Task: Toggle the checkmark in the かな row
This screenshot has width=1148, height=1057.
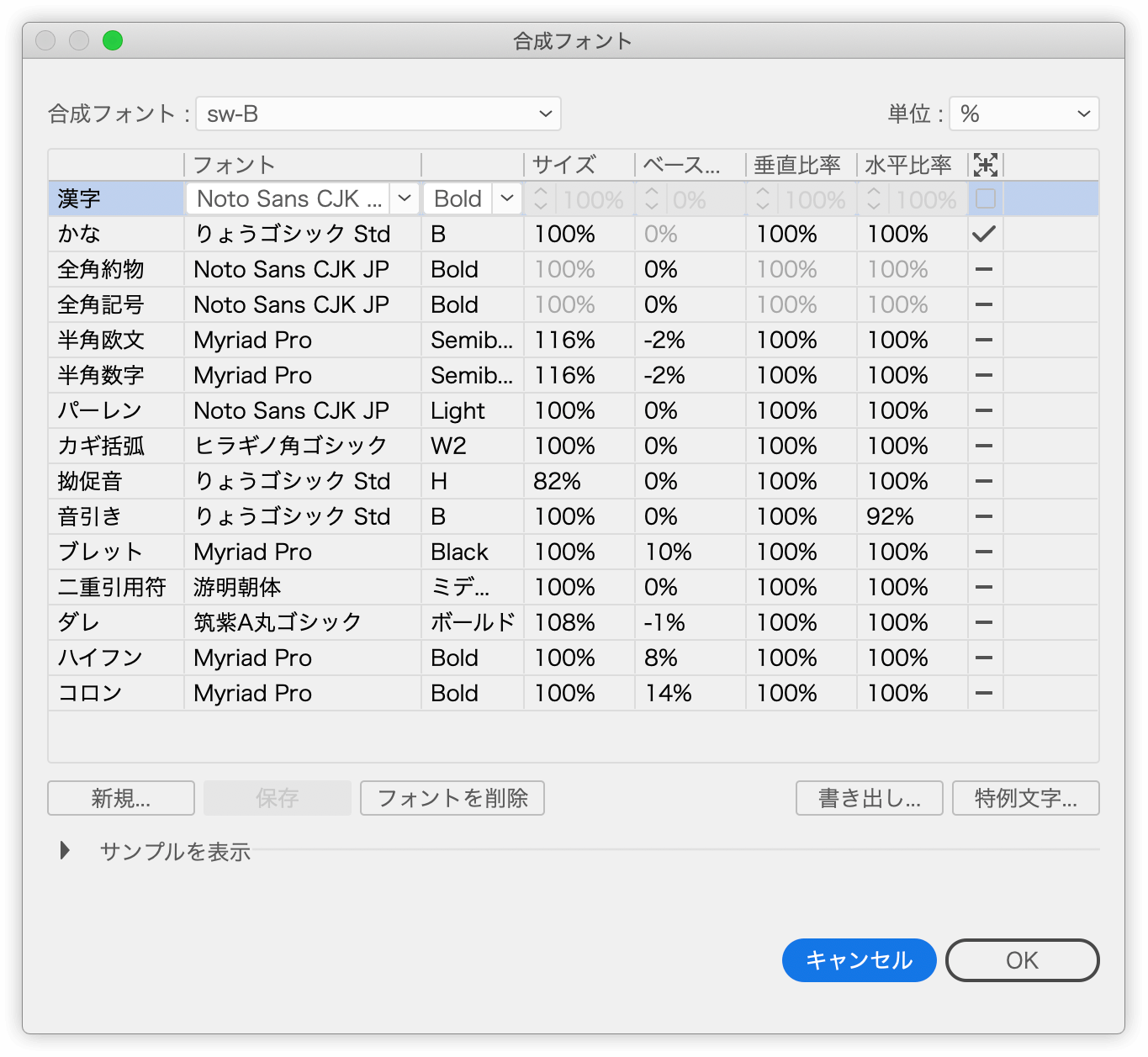Action: coord(984,234)
